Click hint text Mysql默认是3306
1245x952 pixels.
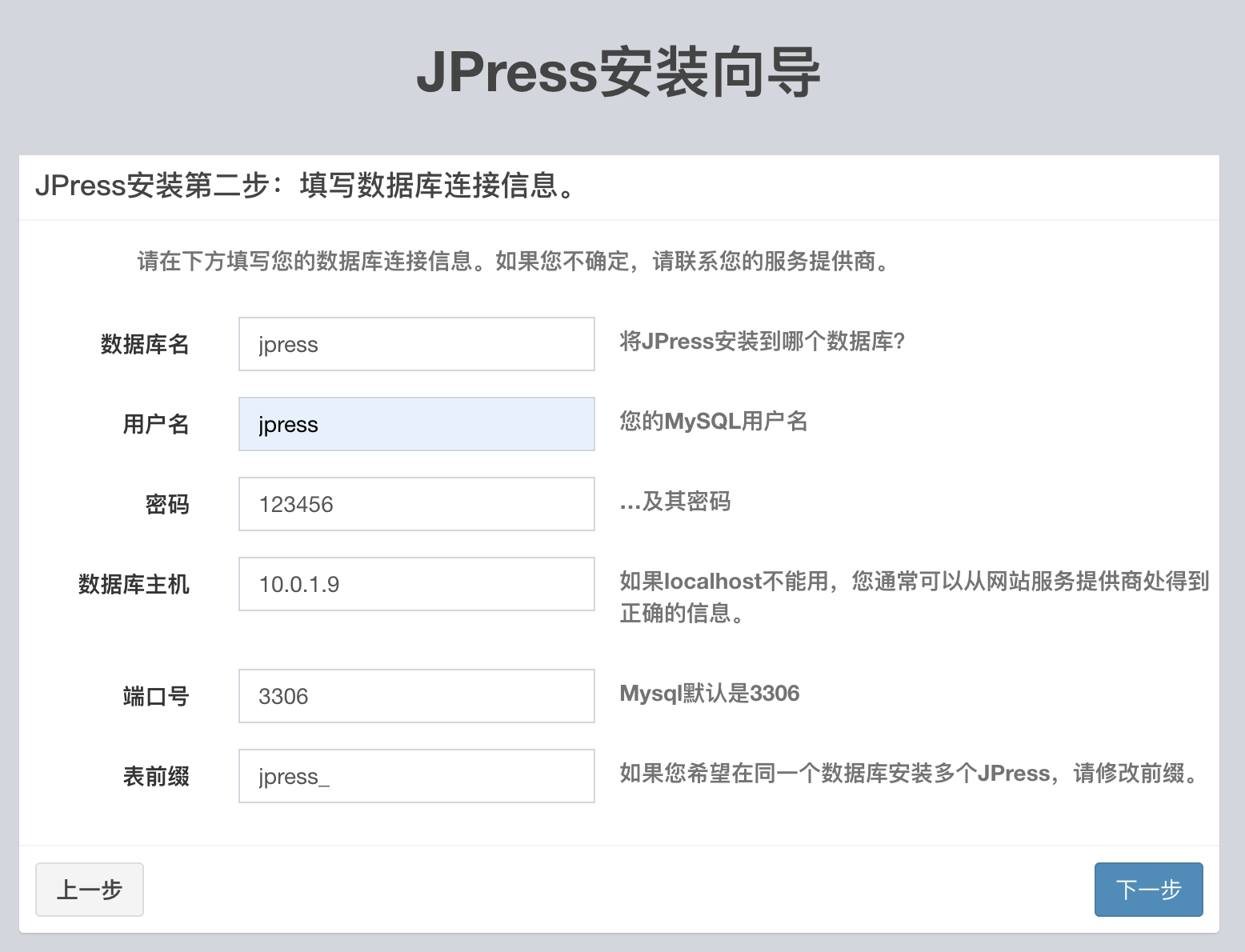(710, 693)
